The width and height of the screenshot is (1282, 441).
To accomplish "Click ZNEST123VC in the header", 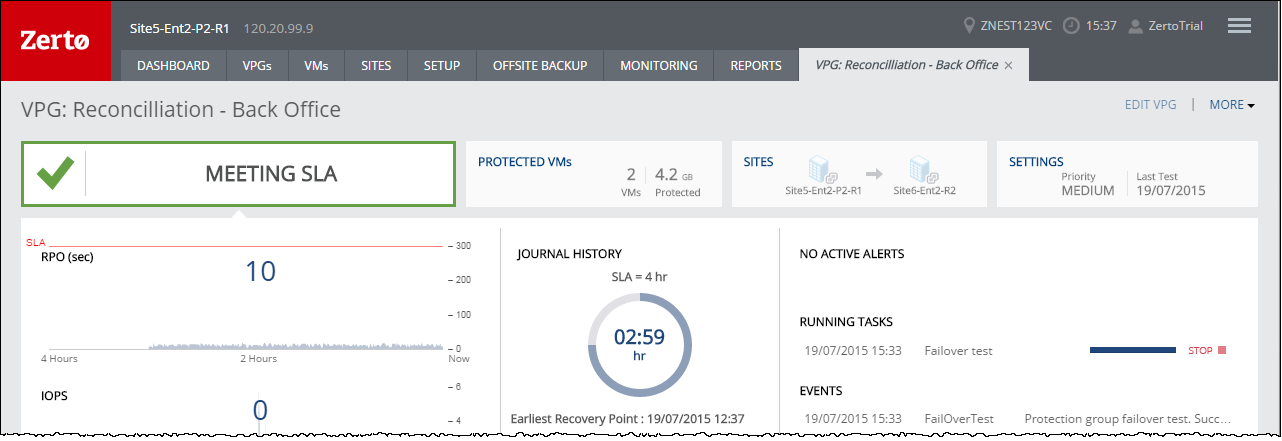I will pos(1017,26).
